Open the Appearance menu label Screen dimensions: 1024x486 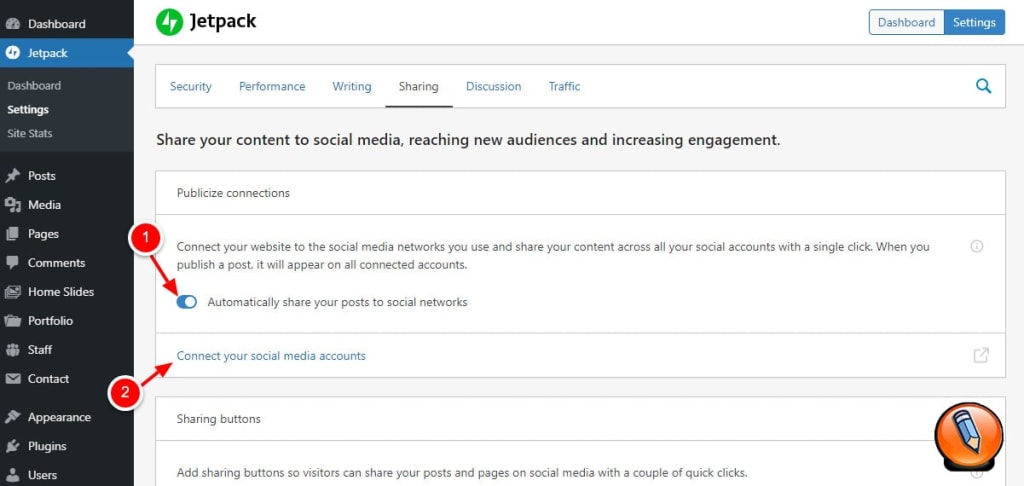(59, 417)
